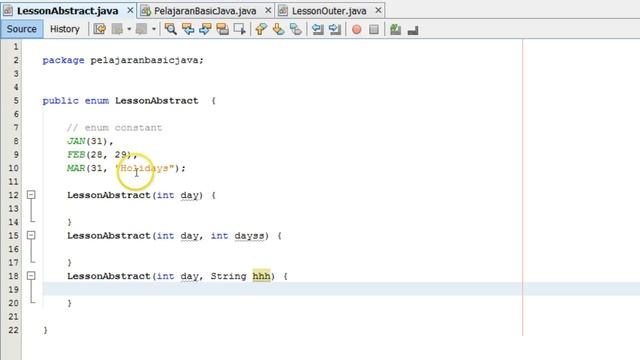The image size is (640, 360).
Task: Jump to Previous Bookmark
Action: 261,29
